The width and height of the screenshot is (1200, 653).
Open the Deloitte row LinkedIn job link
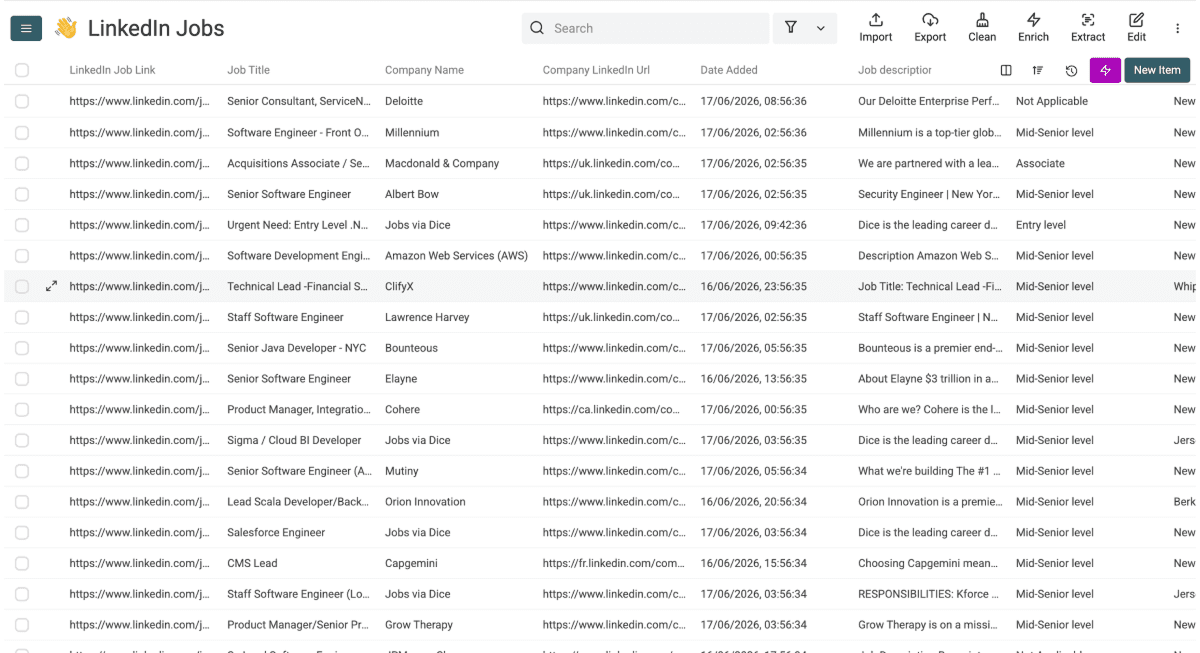139,101
